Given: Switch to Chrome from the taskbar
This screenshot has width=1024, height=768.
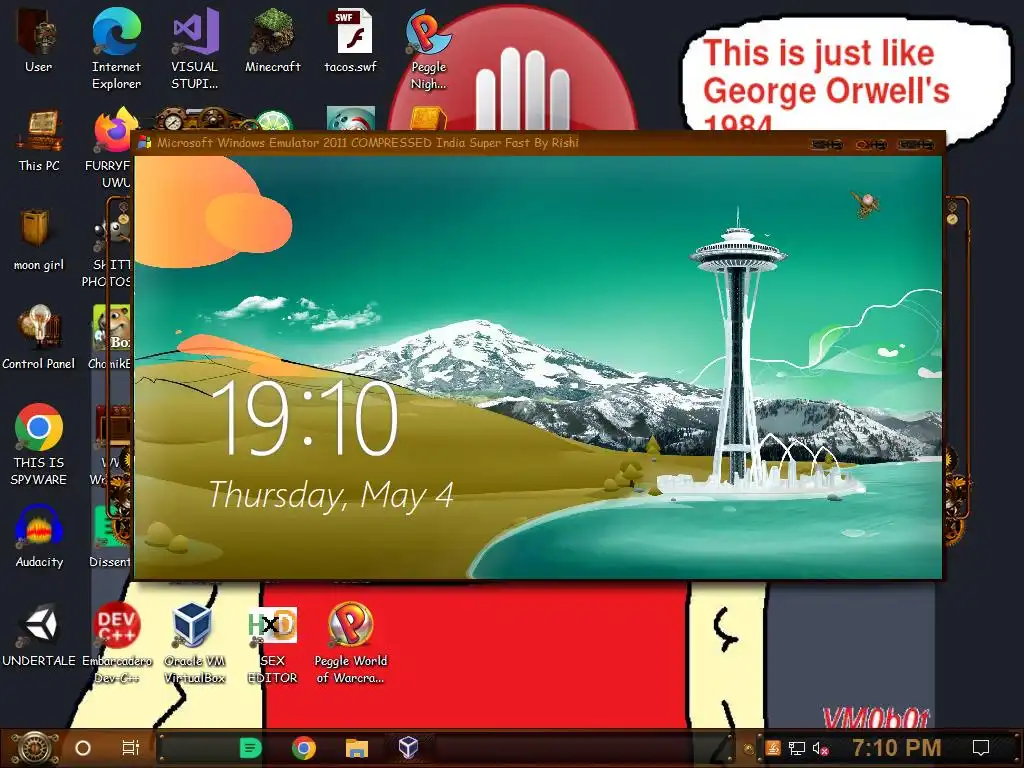Looking at the screenshot, I should [304, 748].
